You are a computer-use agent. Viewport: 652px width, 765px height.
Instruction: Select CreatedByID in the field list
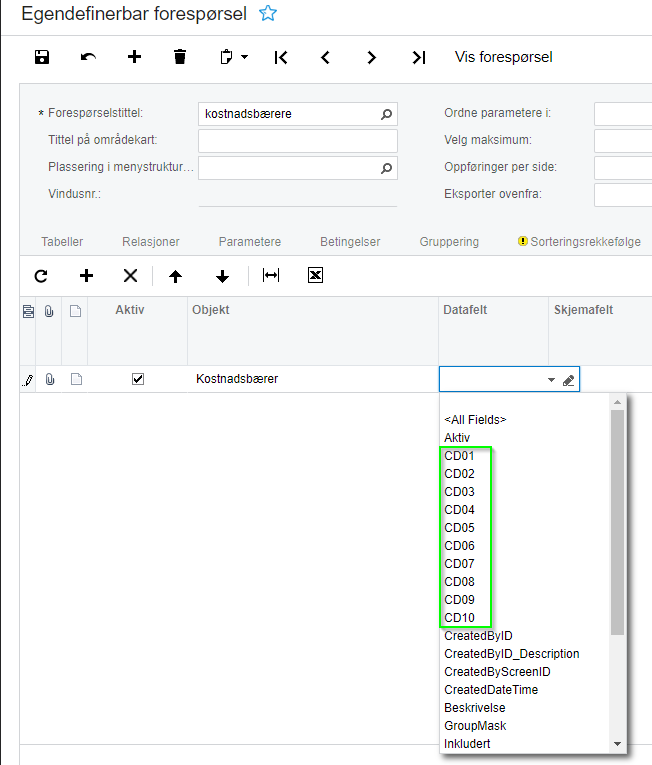[x=478, y=636]
